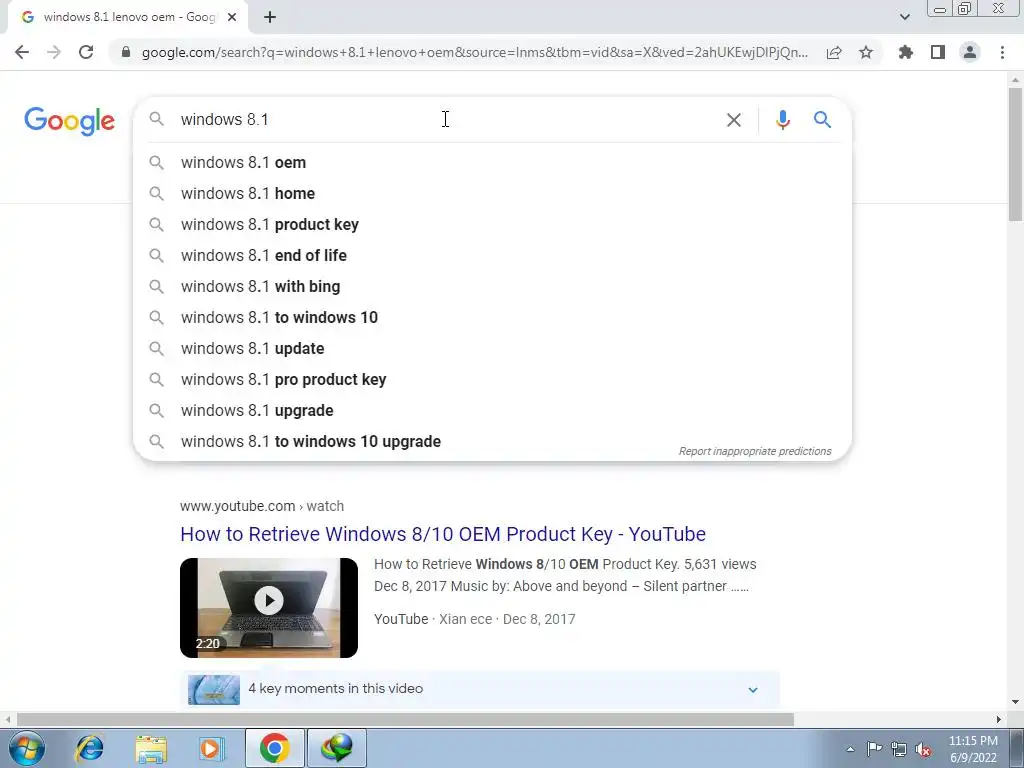Viewport: 1024px width, 768px height.
Task: Click the scroll-right arrow of the horizontal scrollbar
Action: click(999, 720)
